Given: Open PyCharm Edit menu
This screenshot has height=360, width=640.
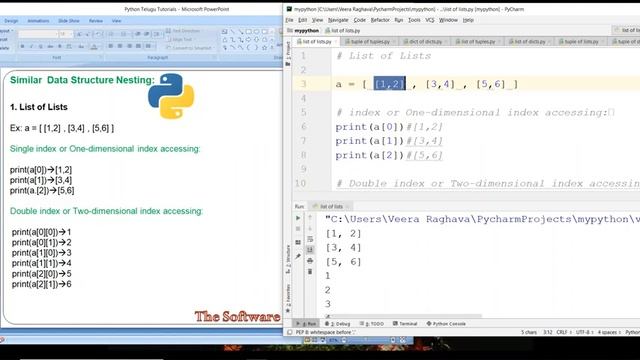Looking at the screenshot, I should [302, 20].
